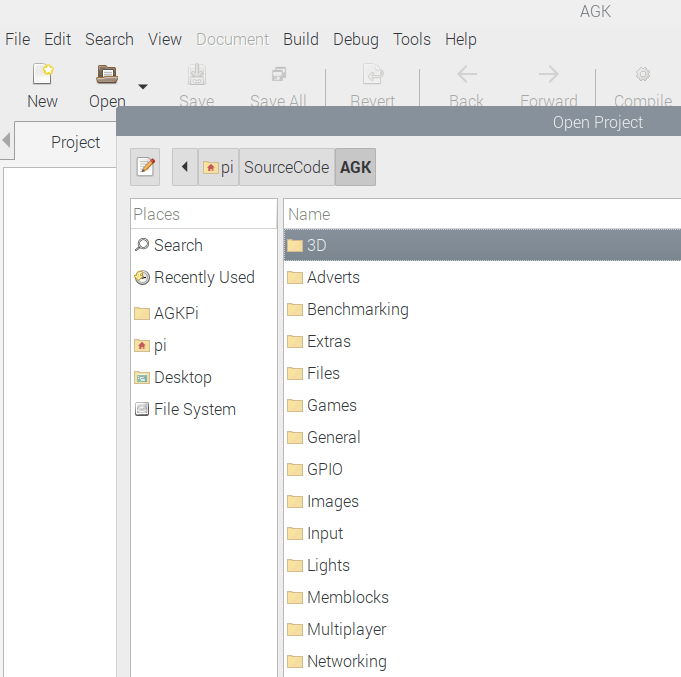Go to SourceCode in the path bar
This screenshot has width=681, height=677.
[286, 167]
